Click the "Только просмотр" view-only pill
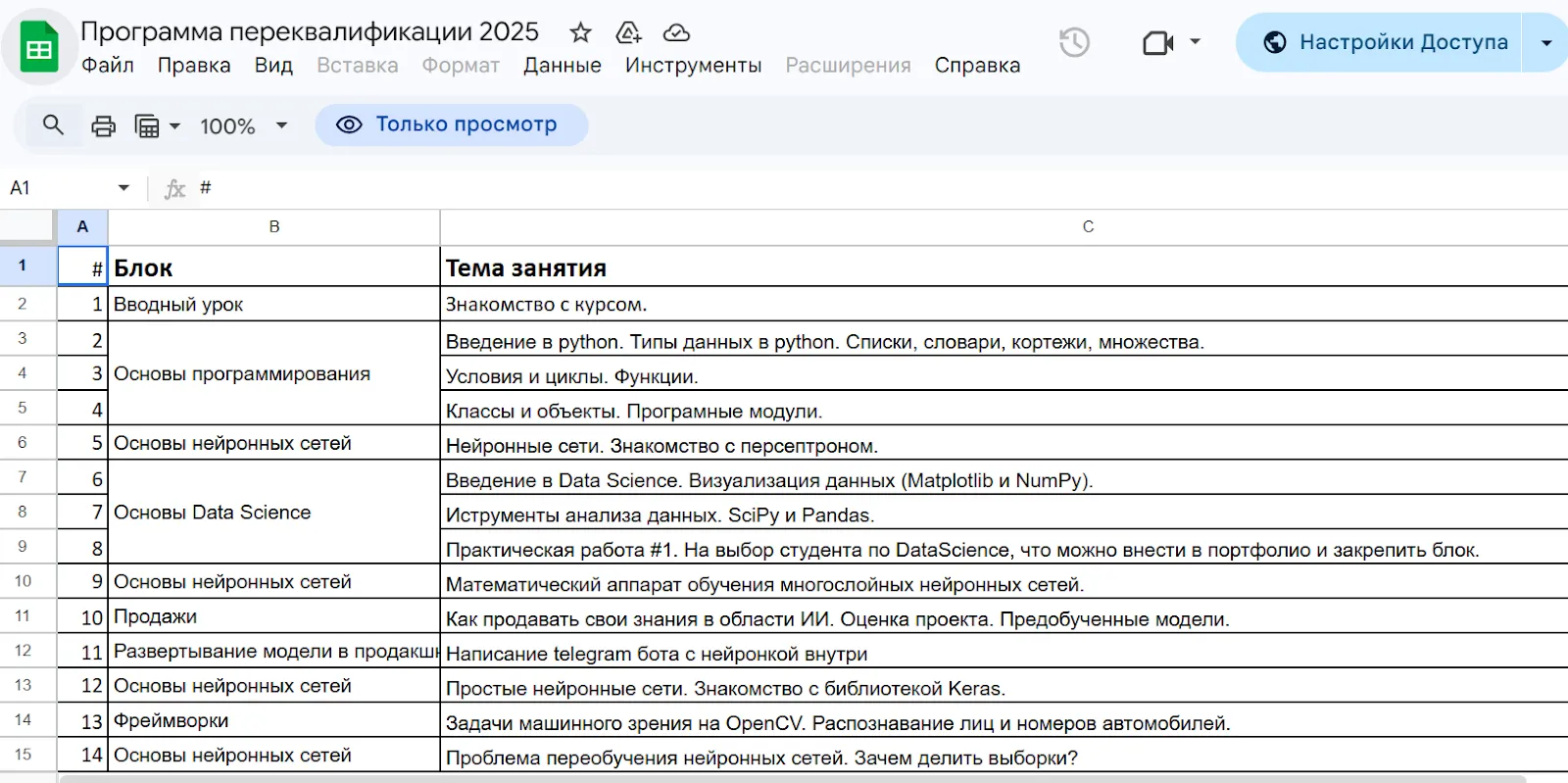Image resolution: width=1568 pixels, height=783 pixels. (452, 124)
